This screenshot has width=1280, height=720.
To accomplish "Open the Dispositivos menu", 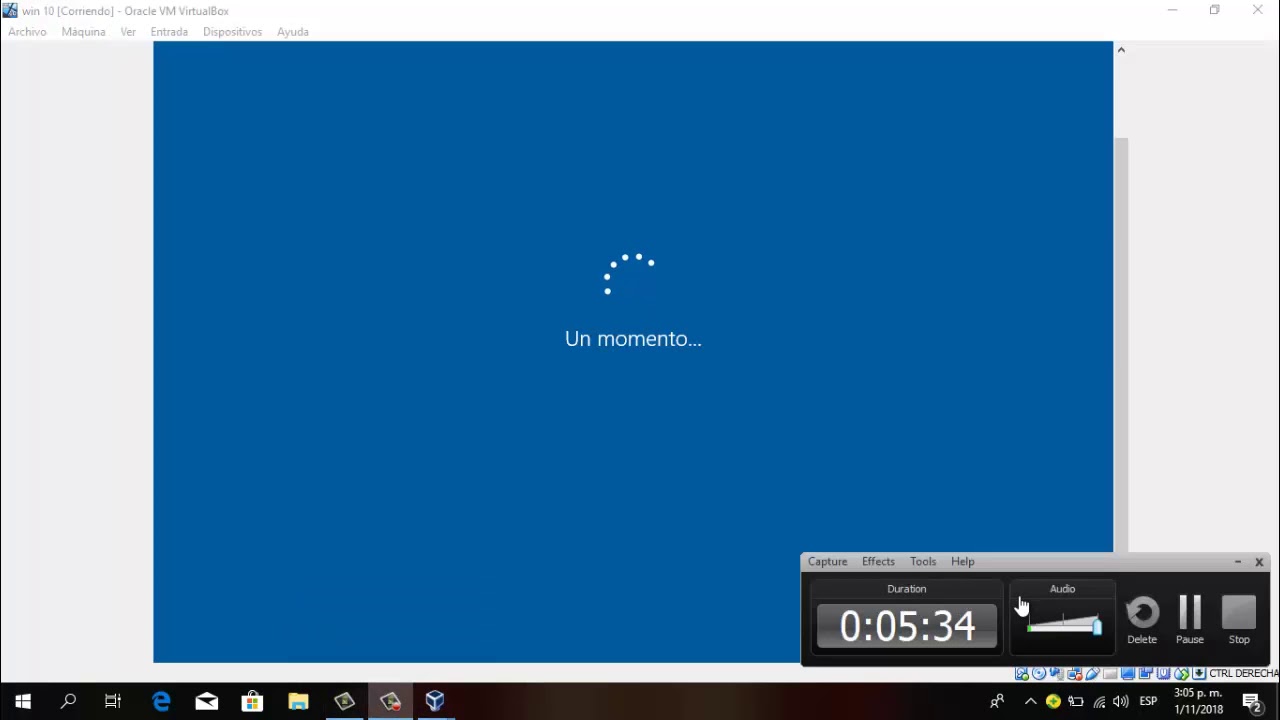I will [x=232, y=32].
